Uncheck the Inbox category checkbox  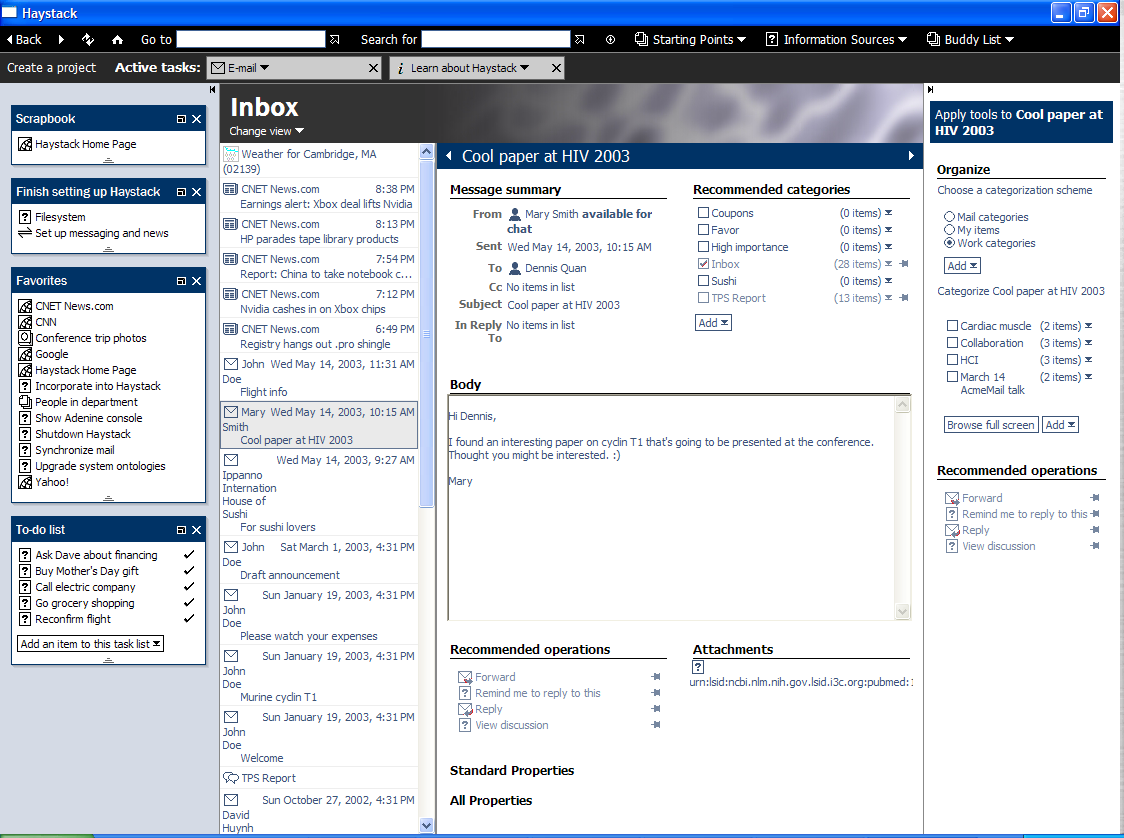tap(703, 264)
